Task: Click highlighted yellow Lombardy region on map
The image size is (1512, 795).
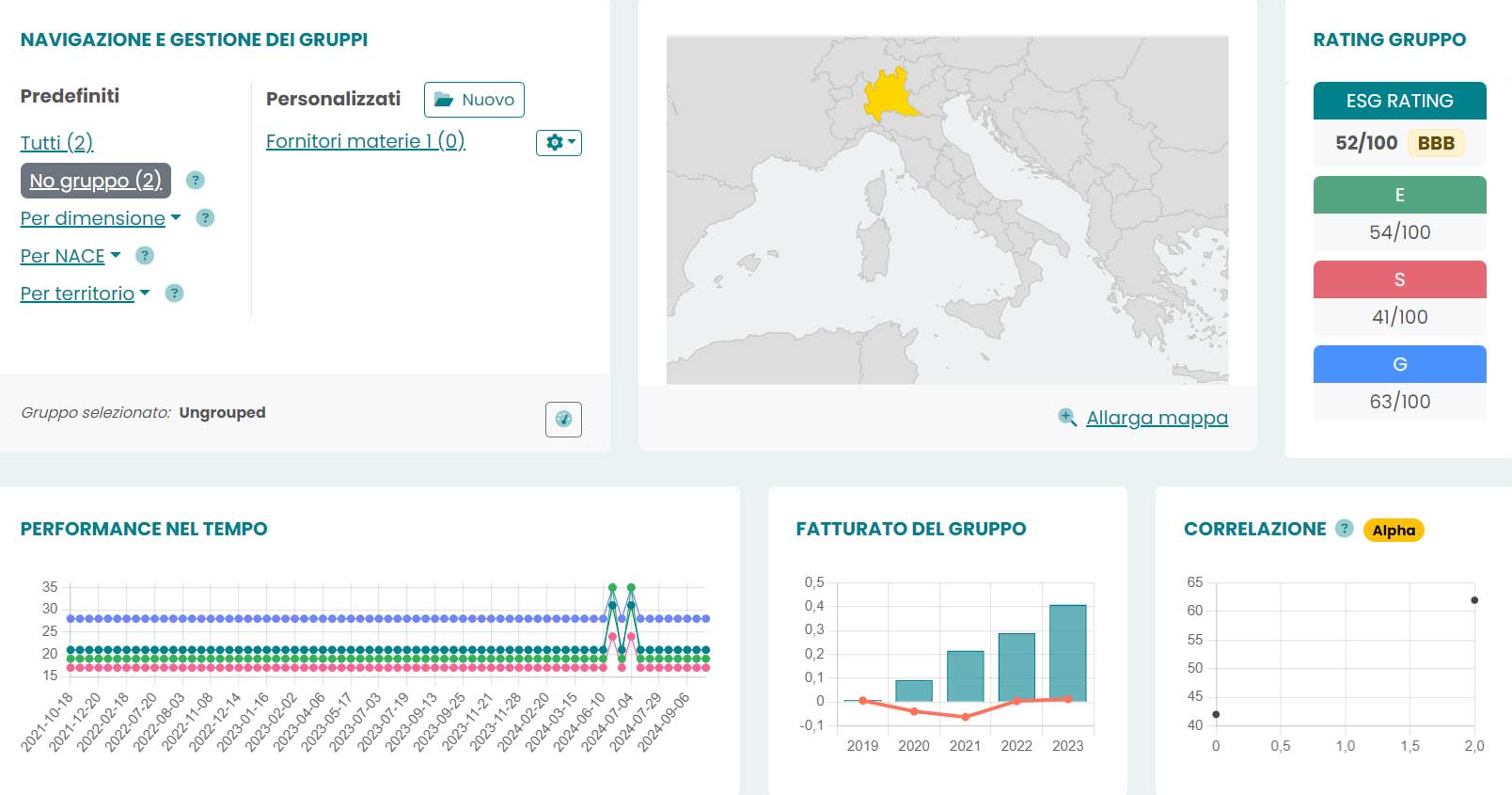Action: pyautogui.click(x=889, y=95)
